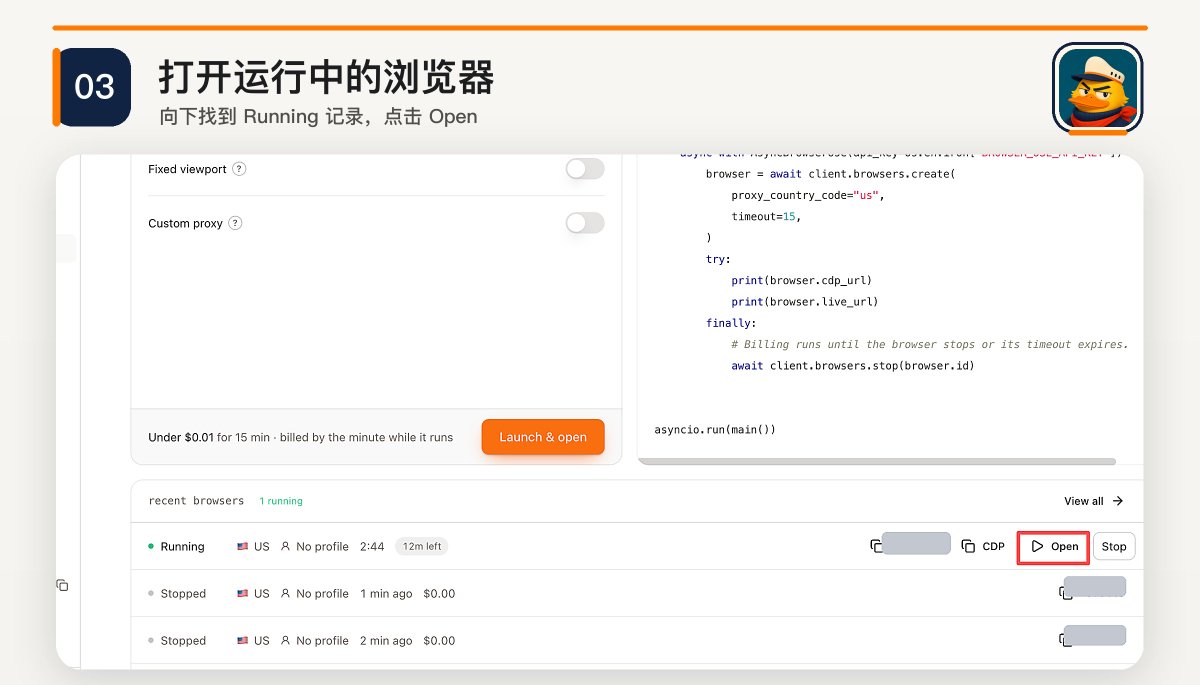Click the code line "timeout=15,"
This screenshot has height=685, width=1200.
(x=766, y=216)
